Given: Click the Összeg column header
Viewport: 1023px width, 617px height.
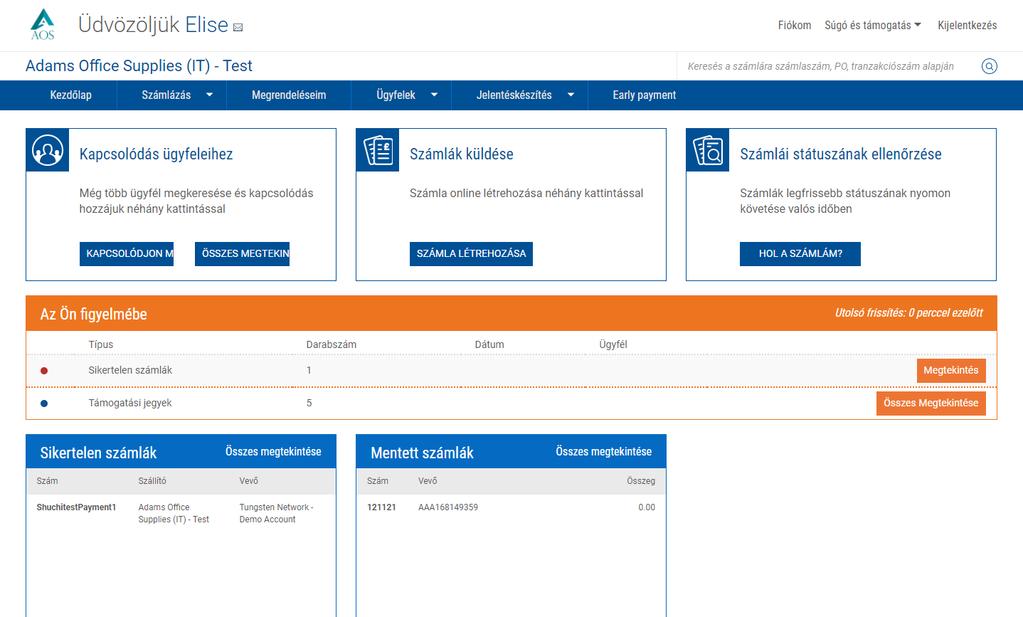Looking at the screenshot, I should 641,481.
